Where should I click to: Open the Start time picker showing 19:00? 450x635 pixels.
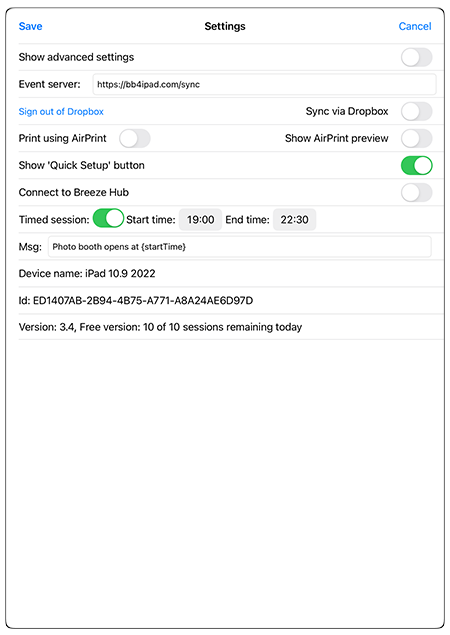[200, 219]
